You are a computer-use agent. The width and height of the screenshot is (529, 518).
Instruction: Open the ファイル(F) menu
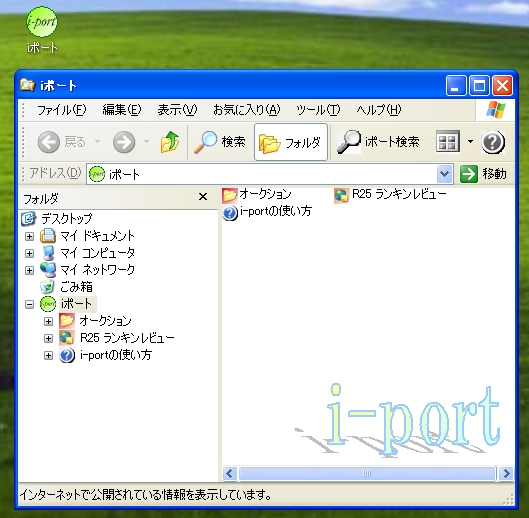point(61,110)
